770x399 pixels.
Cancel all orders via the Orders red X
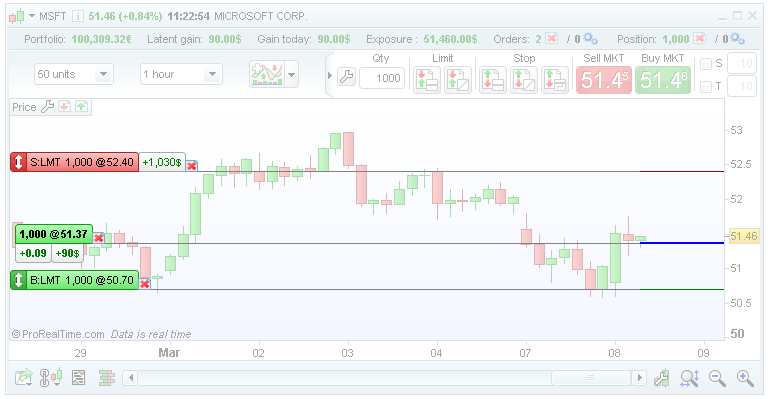click(551, 38)
